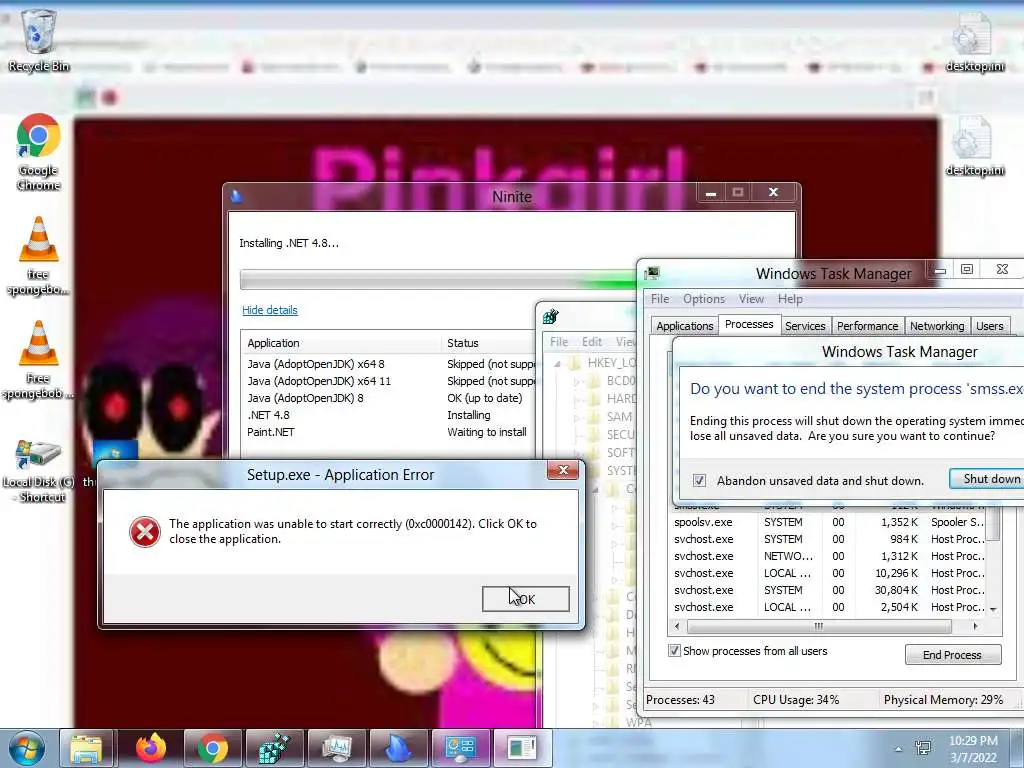Select svchost.exe row using 10,296 K

pyautogui.click(x=828, y=573)
